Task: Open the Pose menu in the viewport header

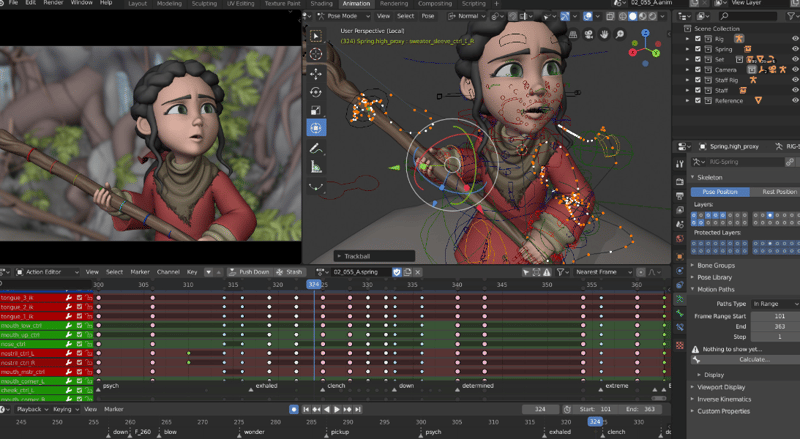Action: click(428, 16)
